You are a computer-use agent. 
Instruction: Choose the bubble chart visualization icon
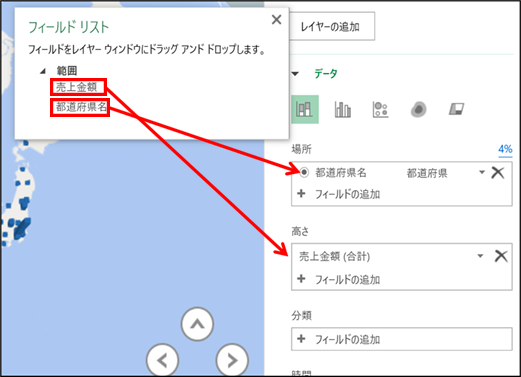coord(380,109)
